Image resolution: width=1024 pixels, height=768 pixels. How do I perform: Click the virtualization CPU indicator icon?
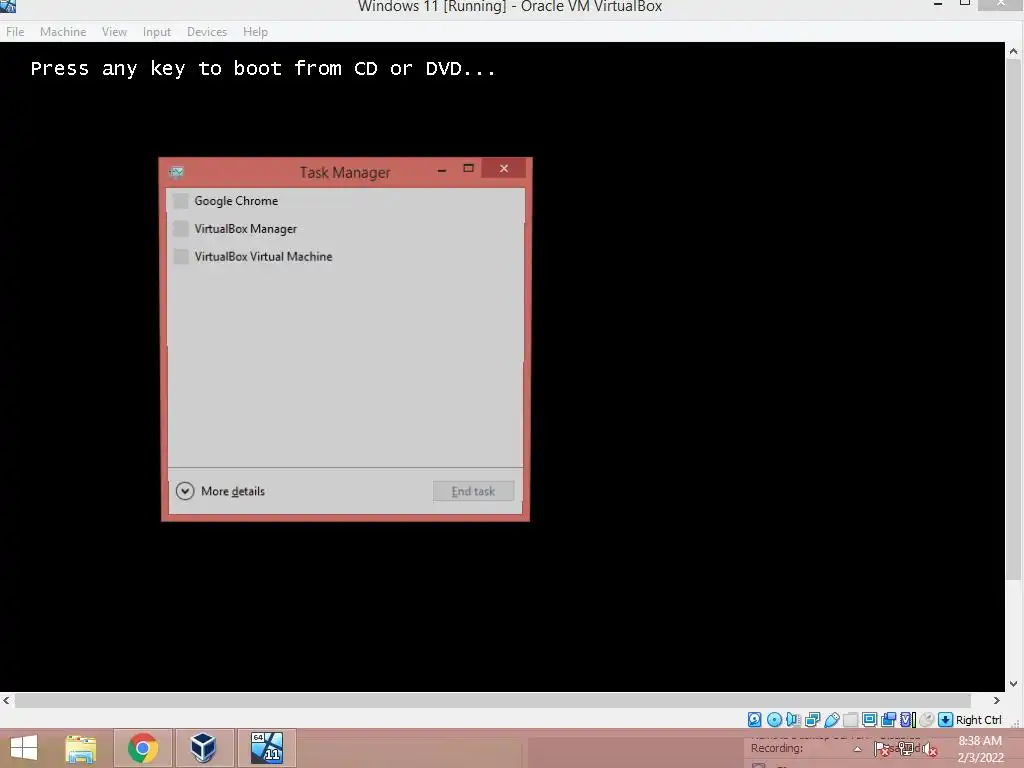click(908, 720)
